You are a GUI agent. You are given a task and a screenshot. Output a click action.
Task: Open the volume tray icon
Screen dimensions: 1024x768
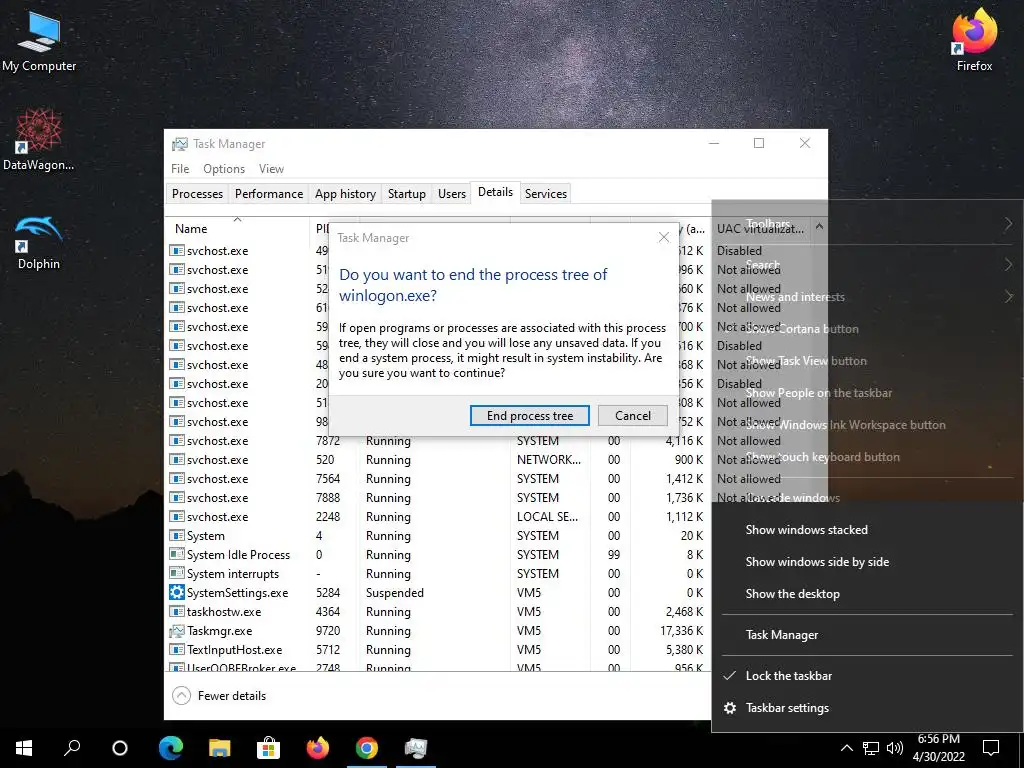coord(895,748)
